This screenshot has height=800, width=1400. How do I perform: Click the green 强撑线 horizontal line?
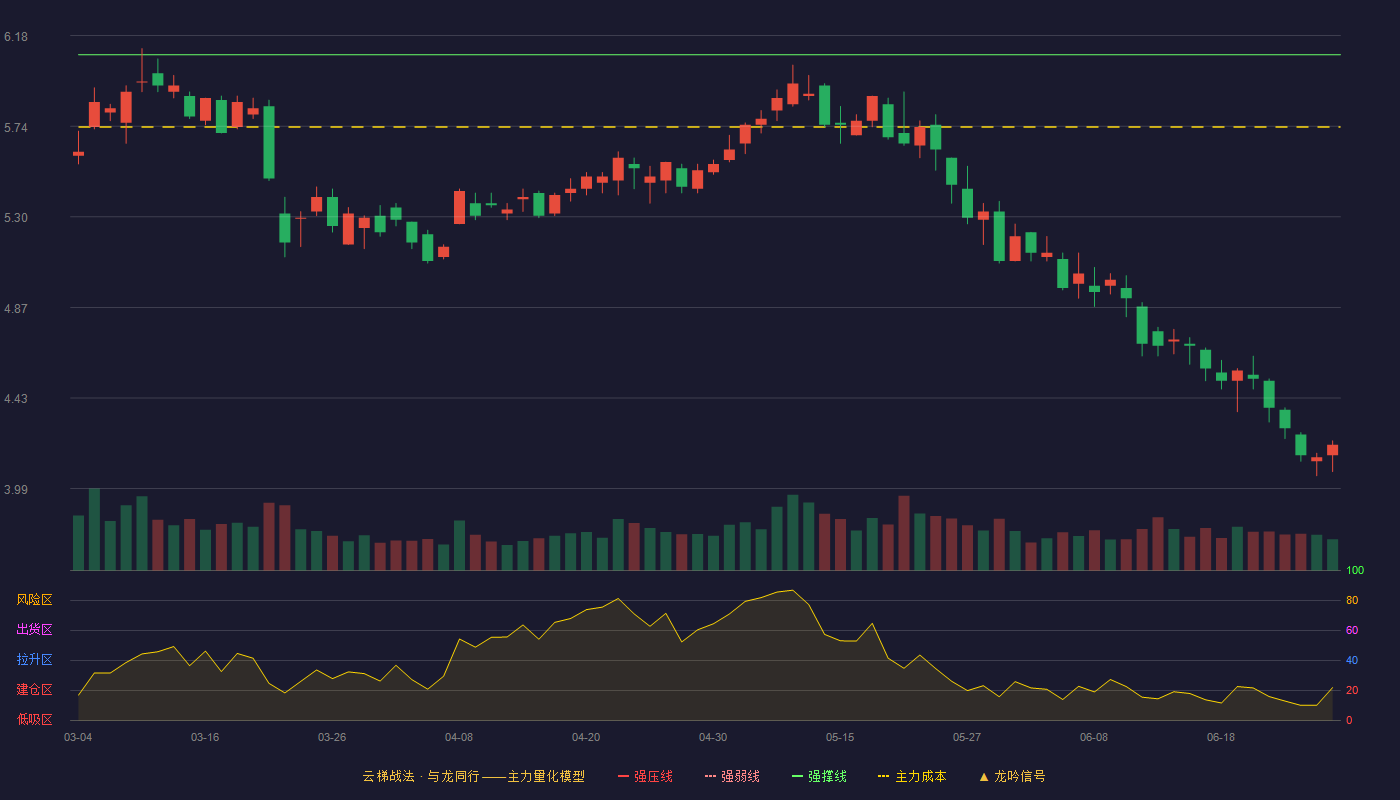pyautogui.click(x=709, y=55)
